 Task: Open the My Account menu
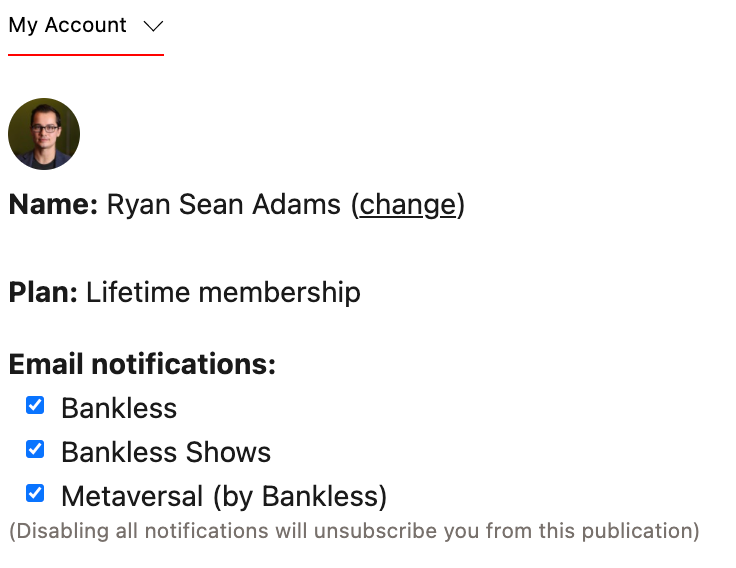coord(68,25)
